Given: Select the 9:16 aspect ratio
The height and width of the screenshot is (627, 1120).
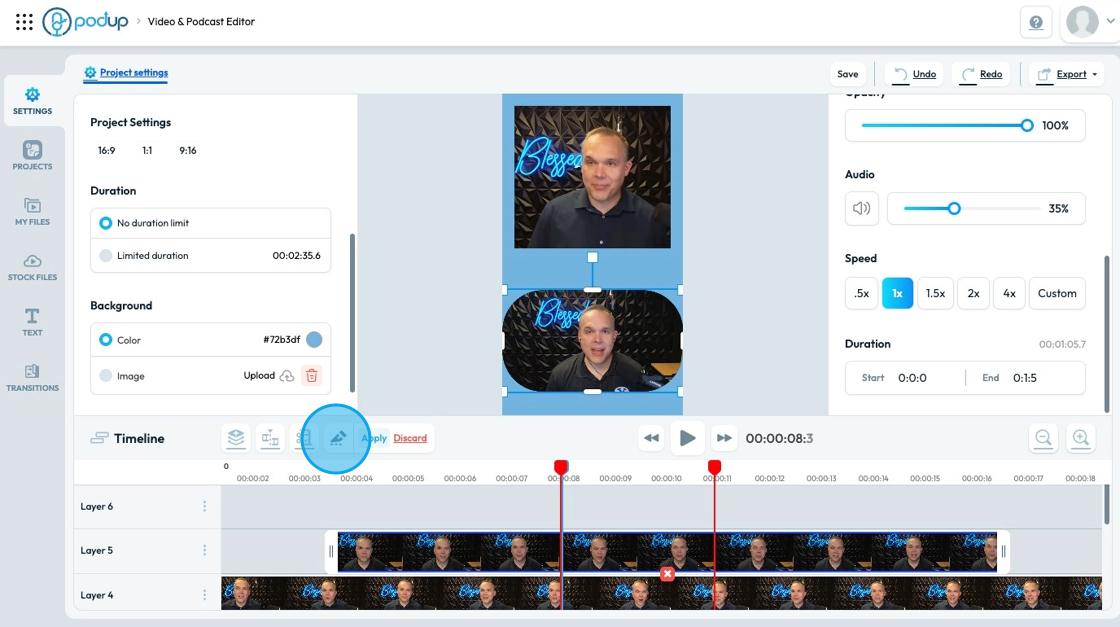Looking at the screenshot, I should pyautogui.click(x=188, y=151).
